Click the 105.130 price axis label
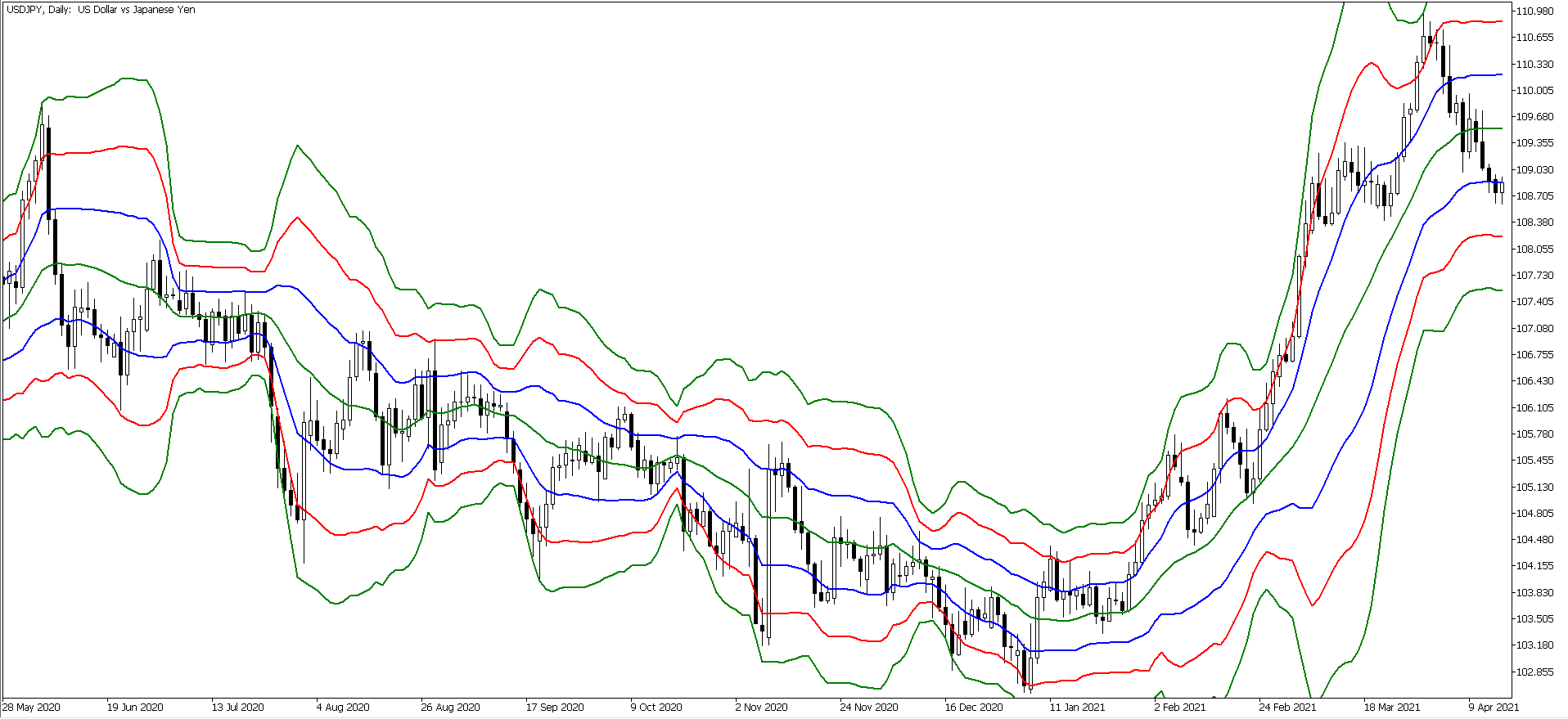Viewport: 1568px width, 719px height. (1534, 487)
